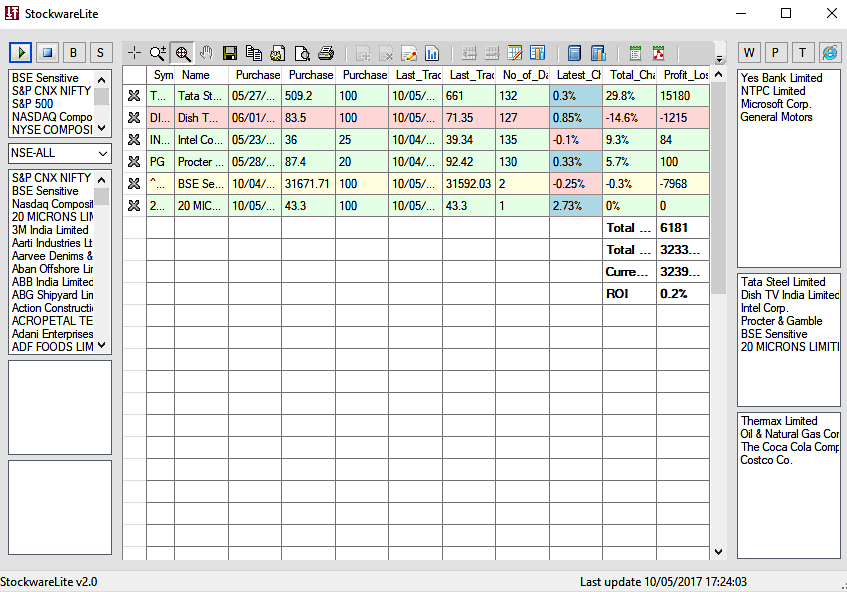The width and height of the screenshot is (847, 592).
Task: Click the green play start button
Action: coord(21,52)
